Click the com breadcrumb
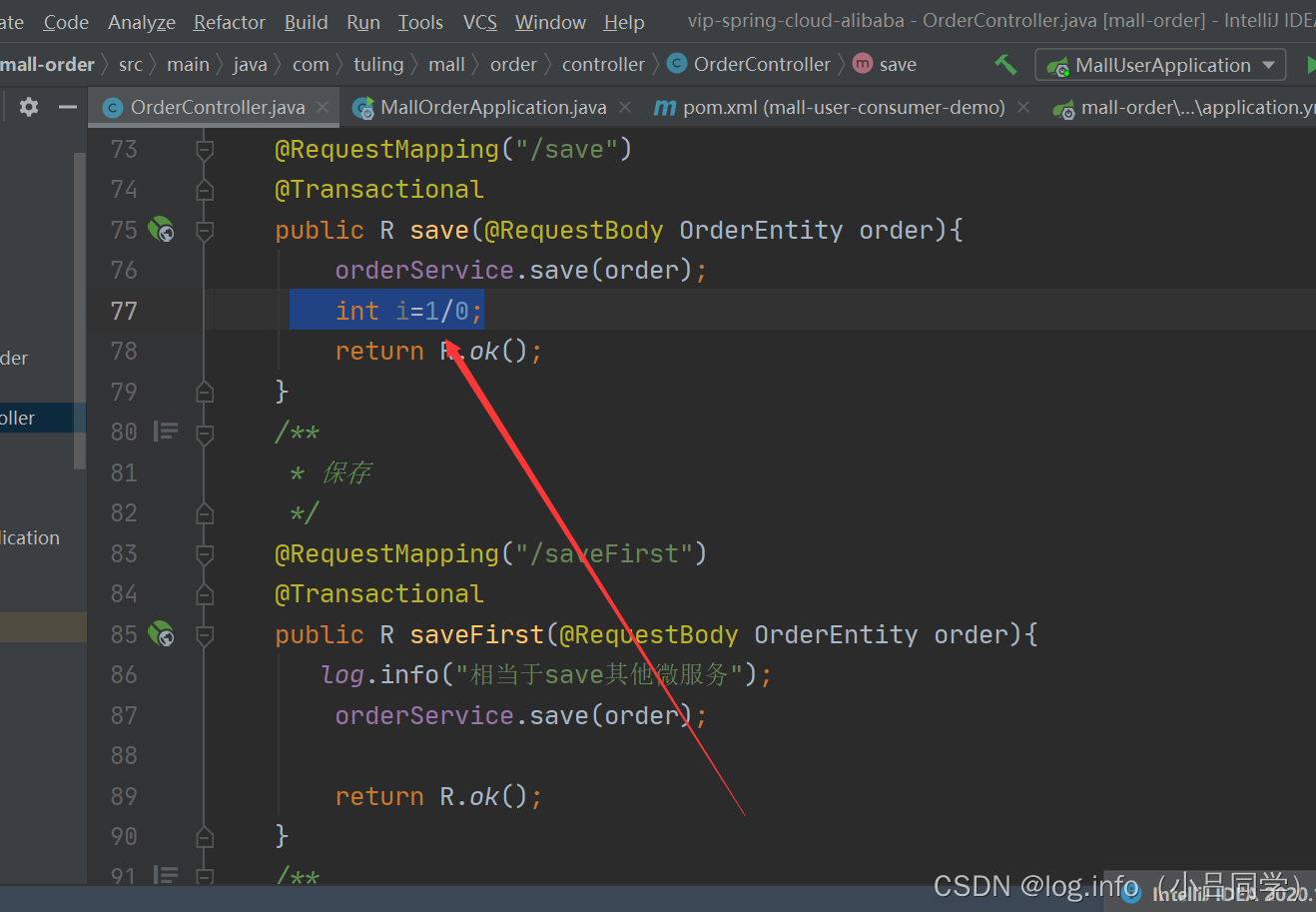Image resolution: width=1316 pixels, height=912 pixels. coord(311,65)
